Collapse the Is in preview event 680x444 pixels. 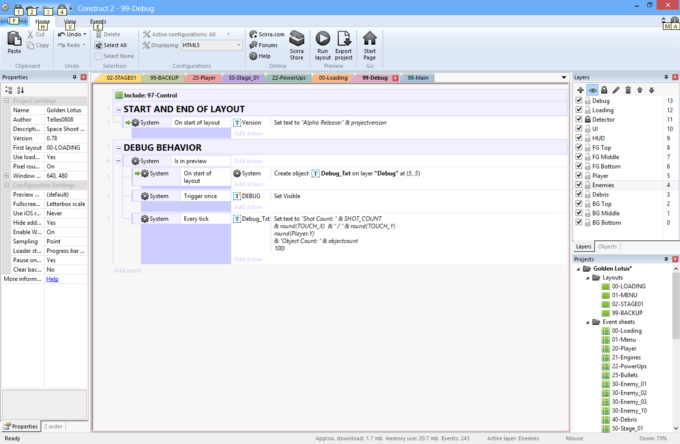pos(118,161)
